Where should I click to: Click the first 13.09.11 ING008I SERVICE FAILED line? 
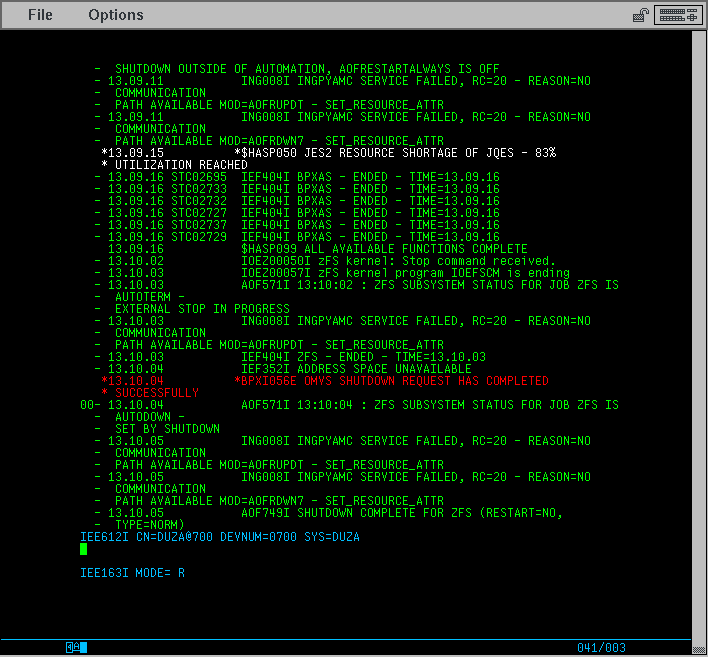pos(343,81)
